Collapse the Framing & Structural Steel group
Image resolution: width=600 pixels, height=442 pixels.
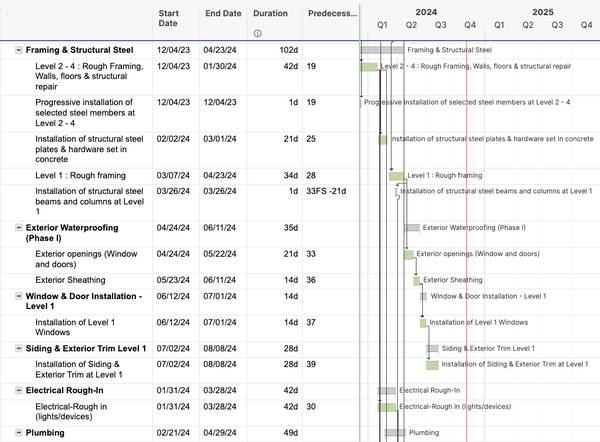18,50
